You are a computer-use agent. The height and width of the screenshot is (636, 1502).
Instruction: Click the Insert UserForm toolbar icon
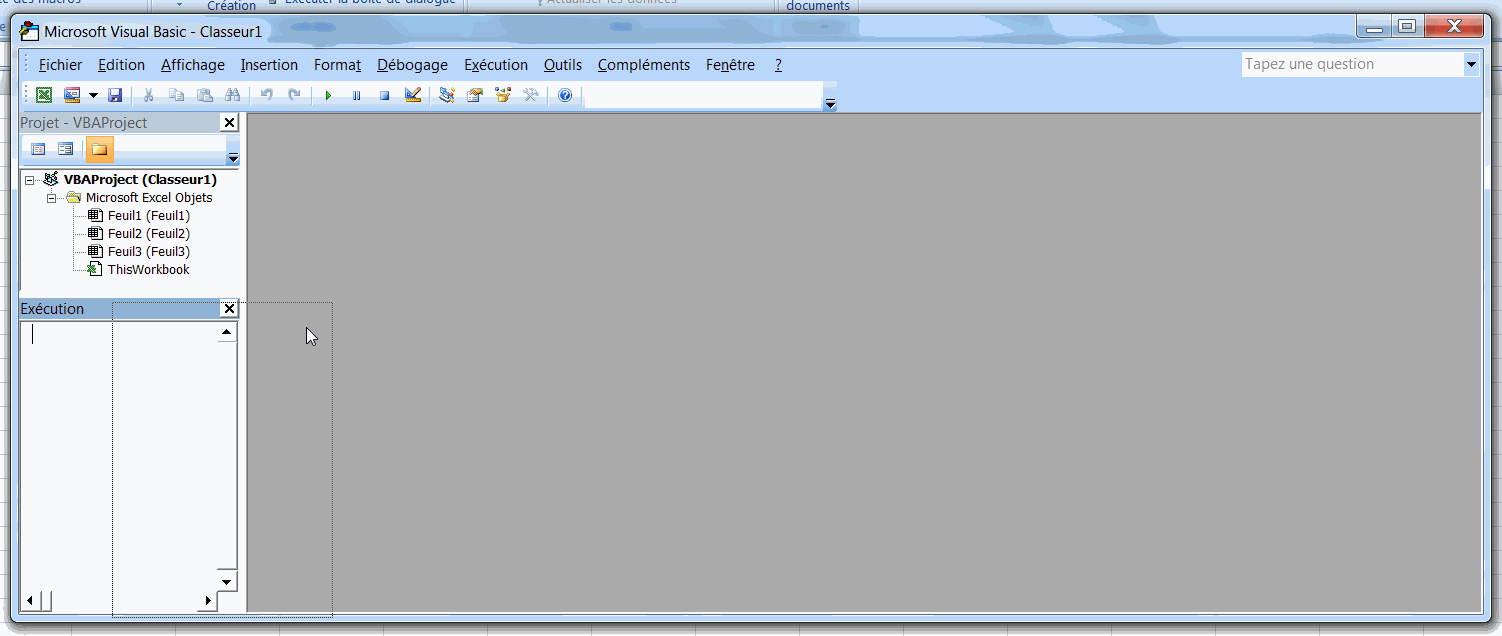pyautogui.click(x=72, y=96)
